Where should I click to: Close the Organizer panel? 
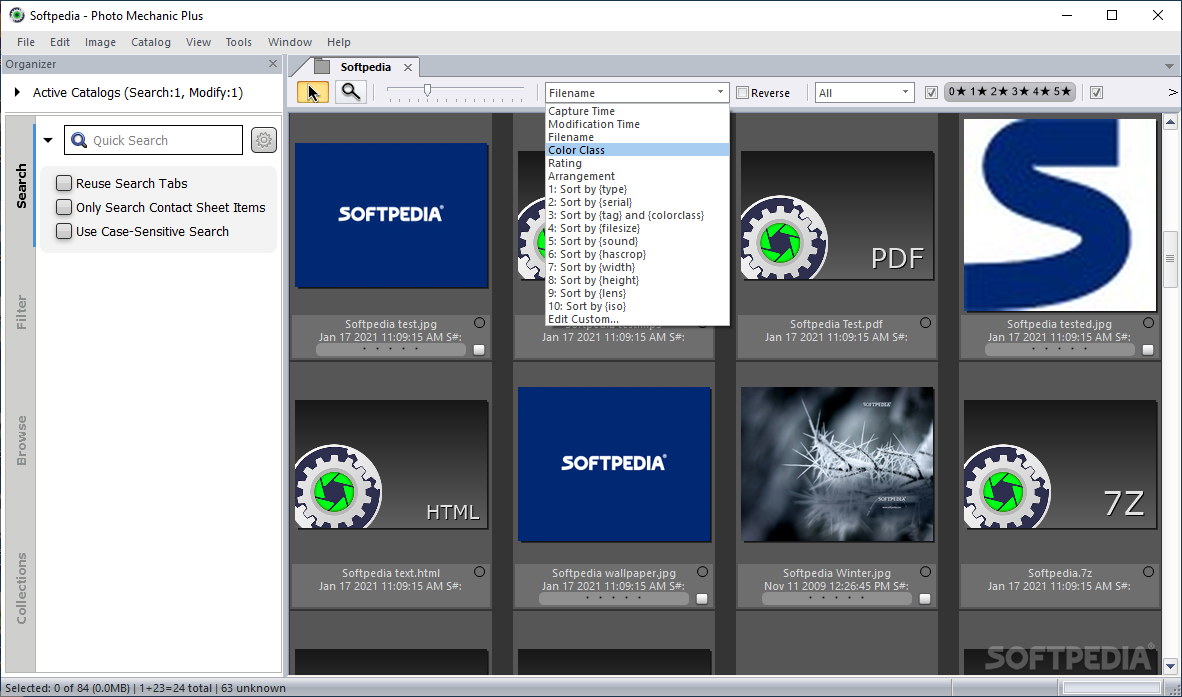(x=273, y=64)
